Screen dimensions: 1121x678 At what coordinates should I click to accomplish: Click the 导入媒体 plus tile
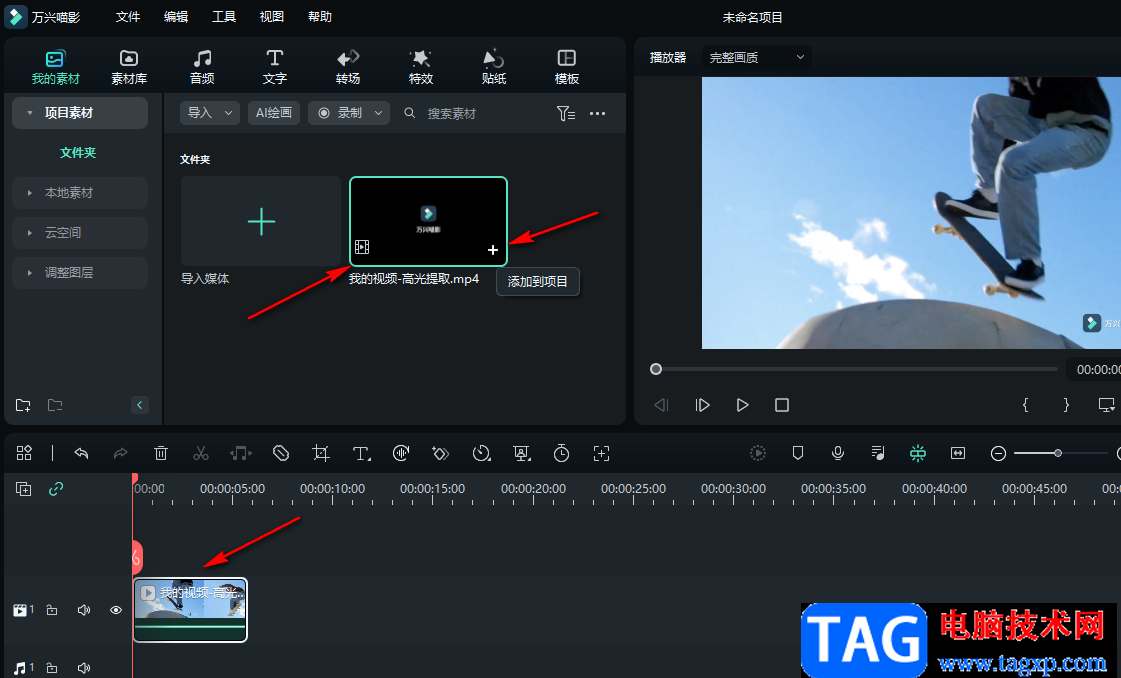tap(261, 222)
